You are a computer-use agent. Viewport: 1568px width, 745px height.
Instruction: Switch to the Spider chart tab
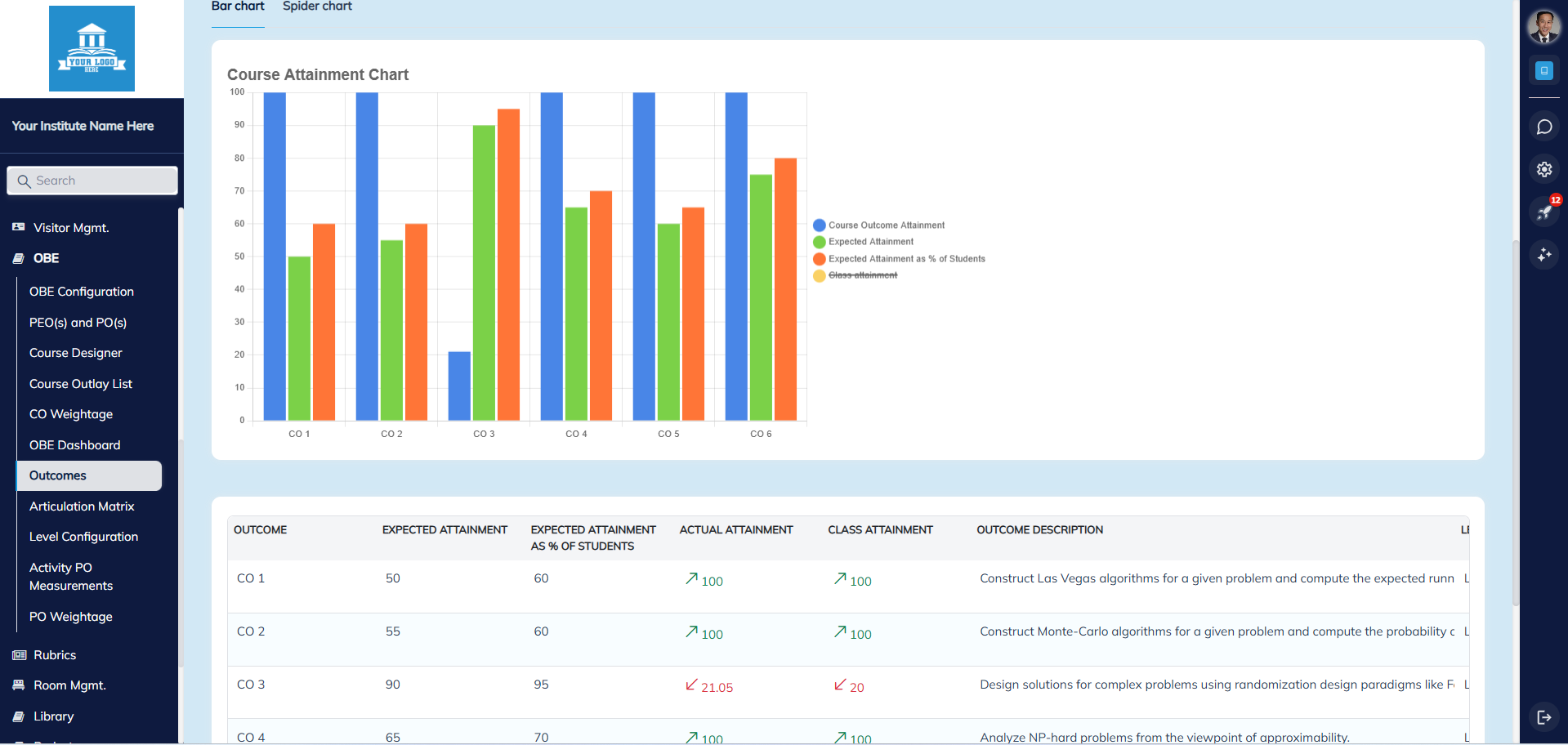317,7
